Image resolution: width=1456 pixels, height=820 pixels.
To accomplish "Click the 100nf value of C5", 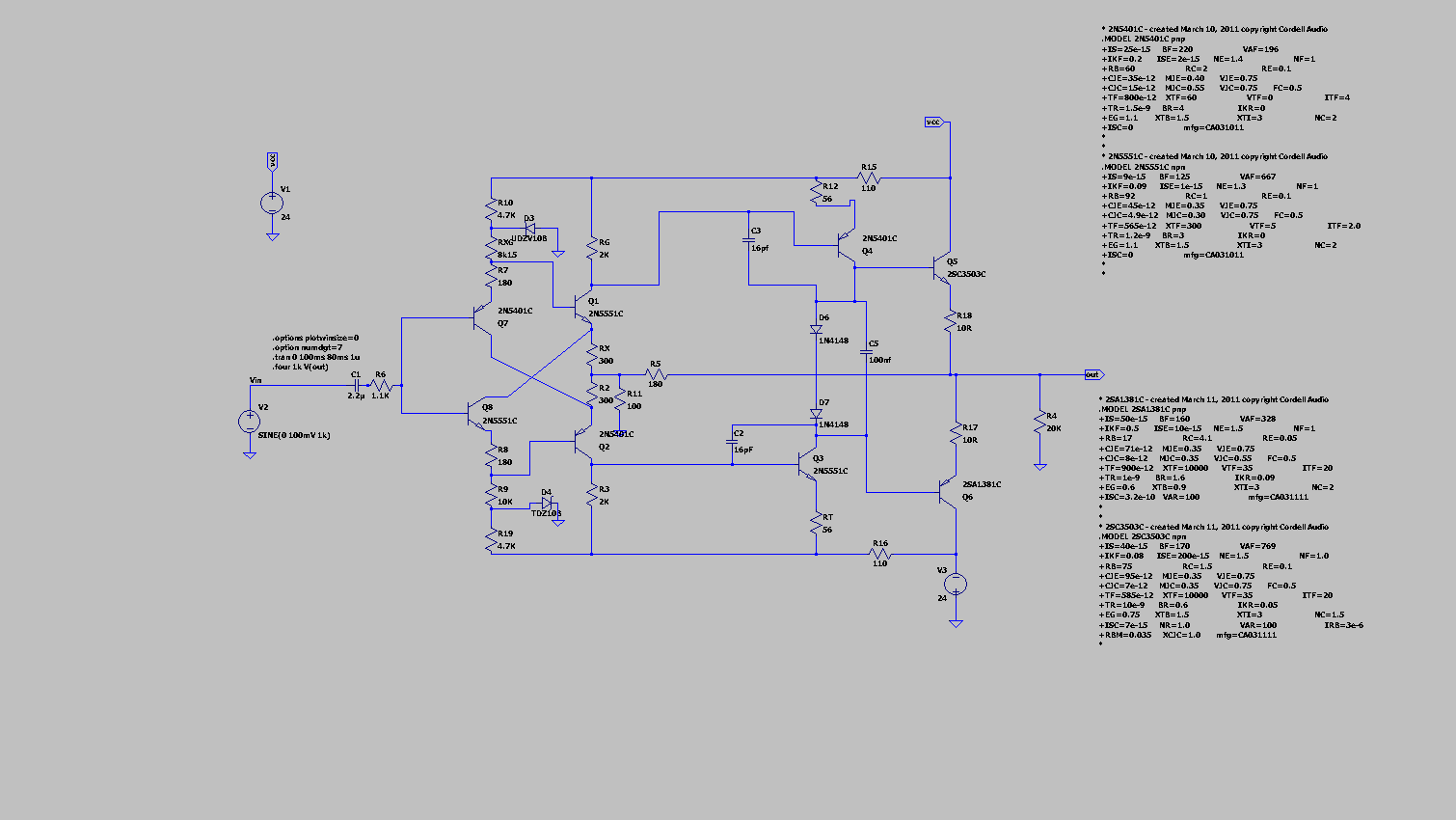I will 879,360.
